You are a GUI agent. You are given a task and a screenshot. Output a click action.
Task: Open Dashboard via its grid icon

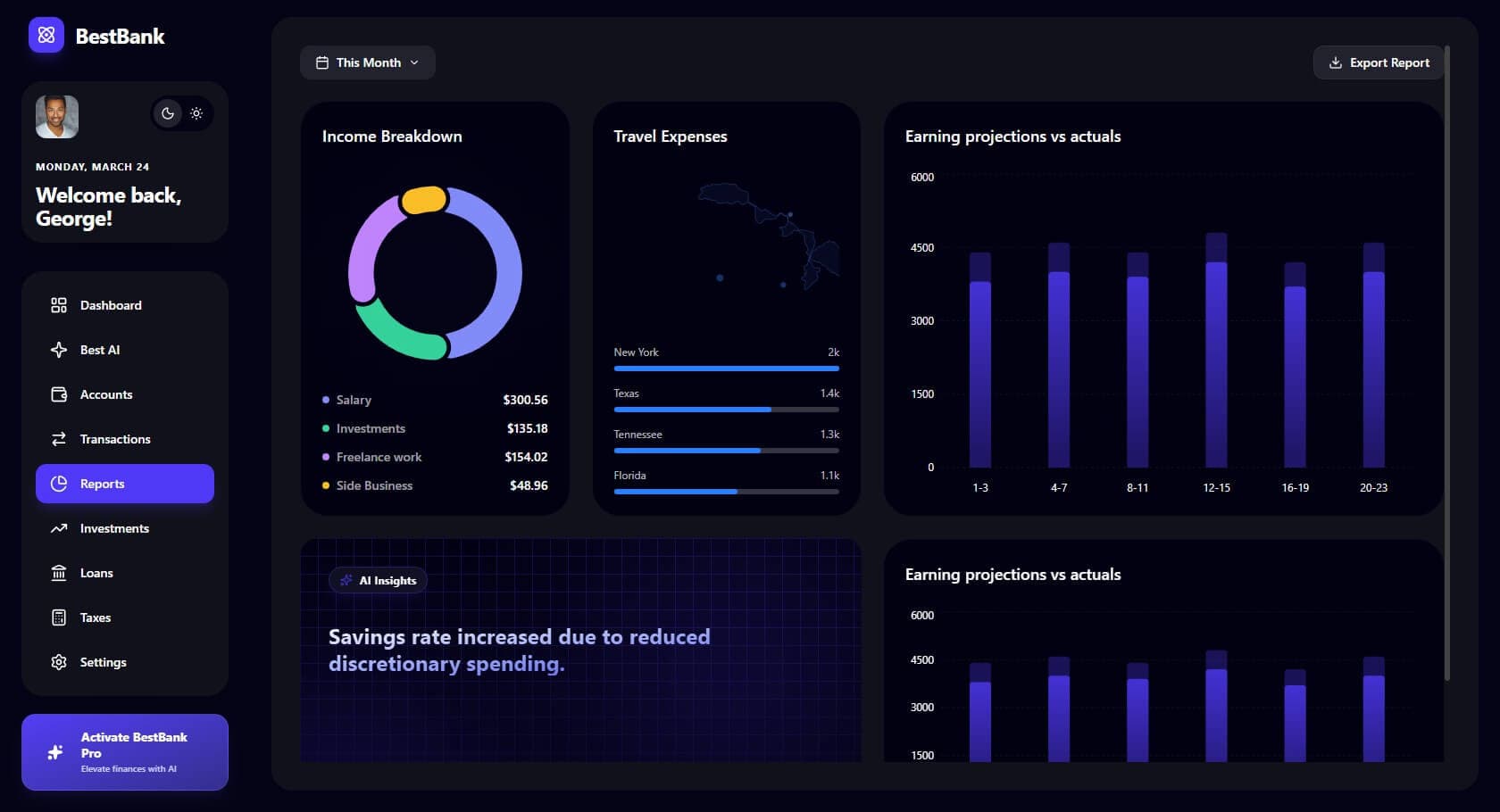pyautogui.click(x=59, y=305)
